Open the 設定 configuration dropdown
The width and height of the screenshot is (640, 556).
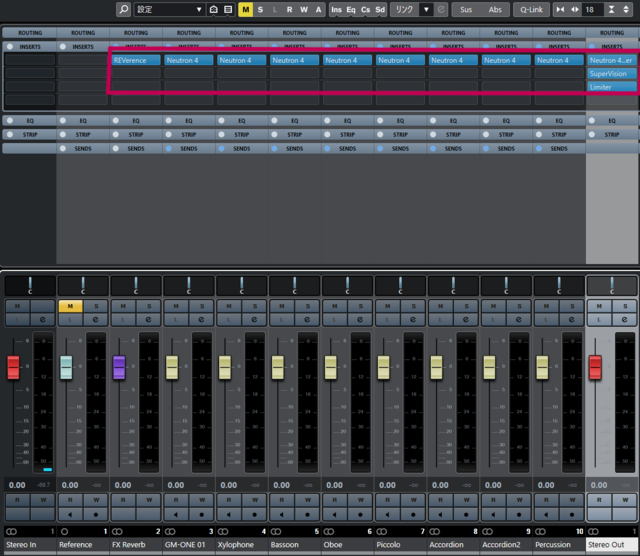169,9
